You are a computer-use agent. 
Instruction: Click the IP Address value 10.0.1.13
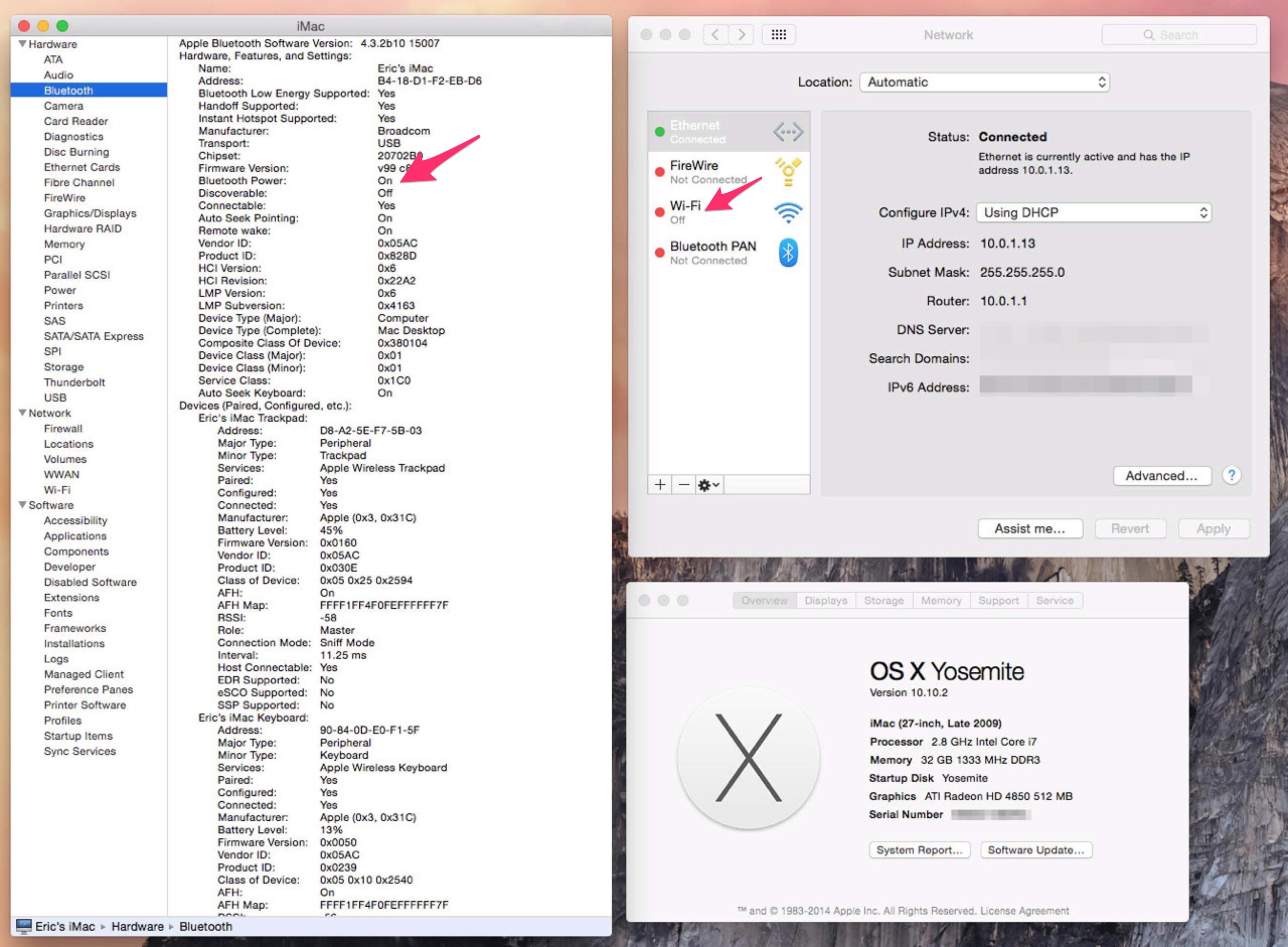(x=1007, y=243)
